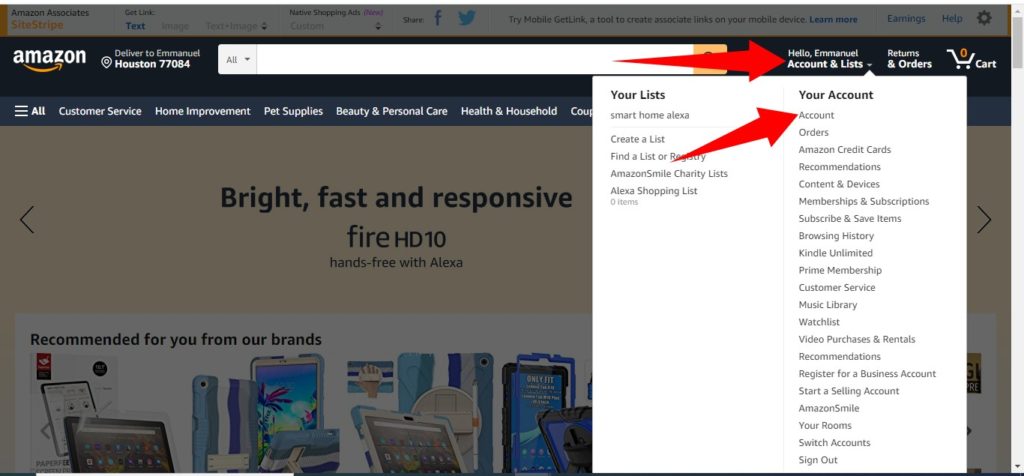Open the screen protector product thumbnail
Viewport: 1024px width, 476px height.
(x=103, y=413)
